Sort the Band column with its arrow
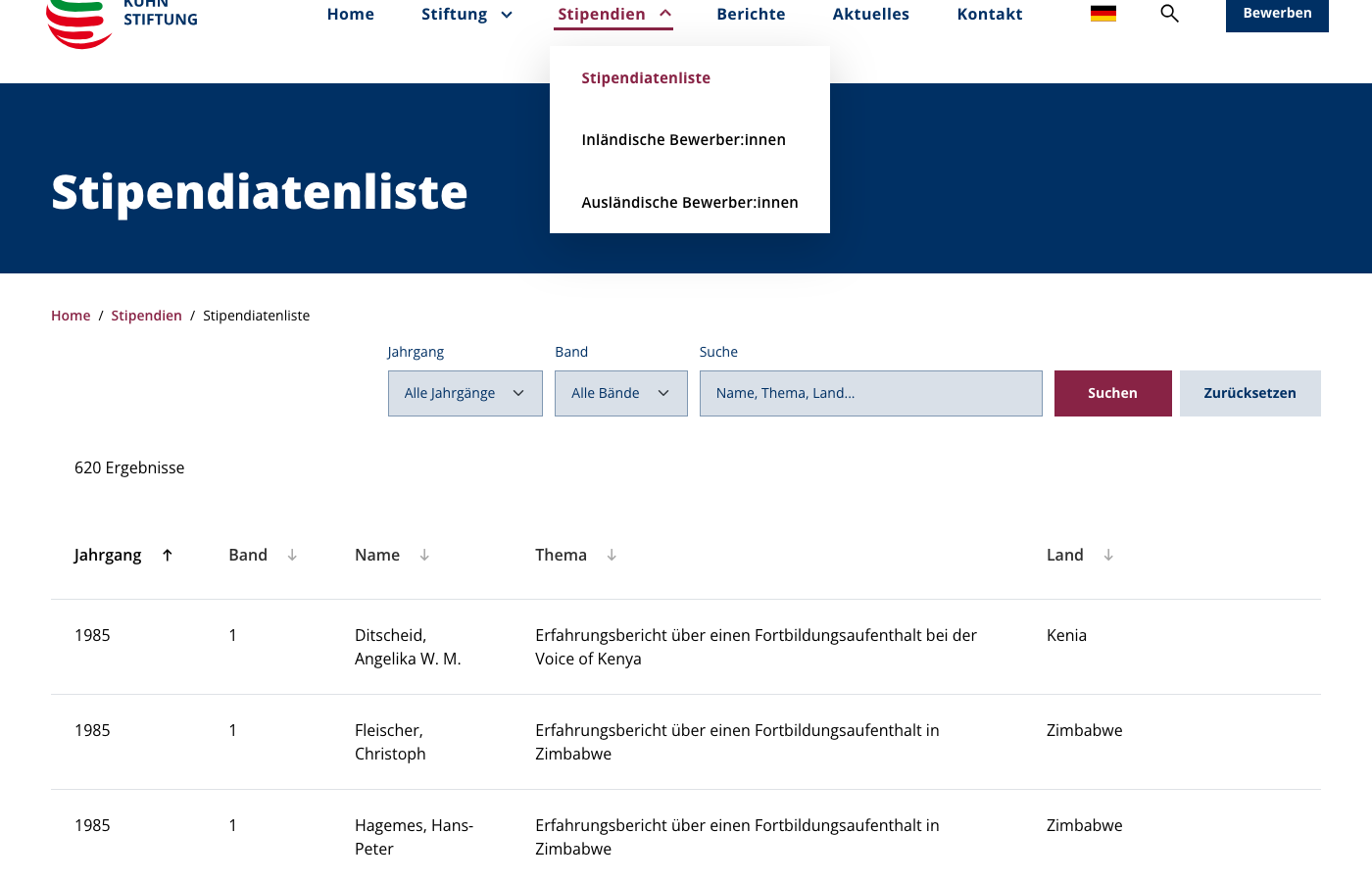Viewport: 1372px width, 882px height. point(292,555)
